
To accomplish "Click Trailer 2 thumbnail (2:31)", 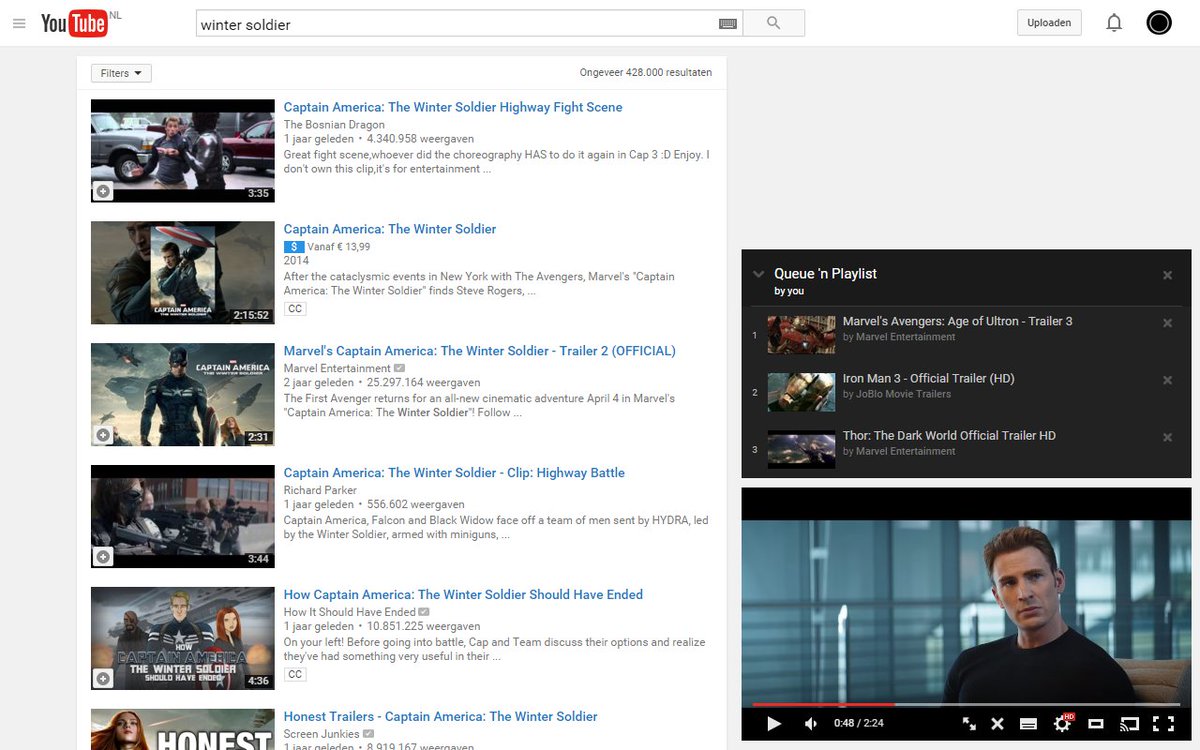I will 183,395.
